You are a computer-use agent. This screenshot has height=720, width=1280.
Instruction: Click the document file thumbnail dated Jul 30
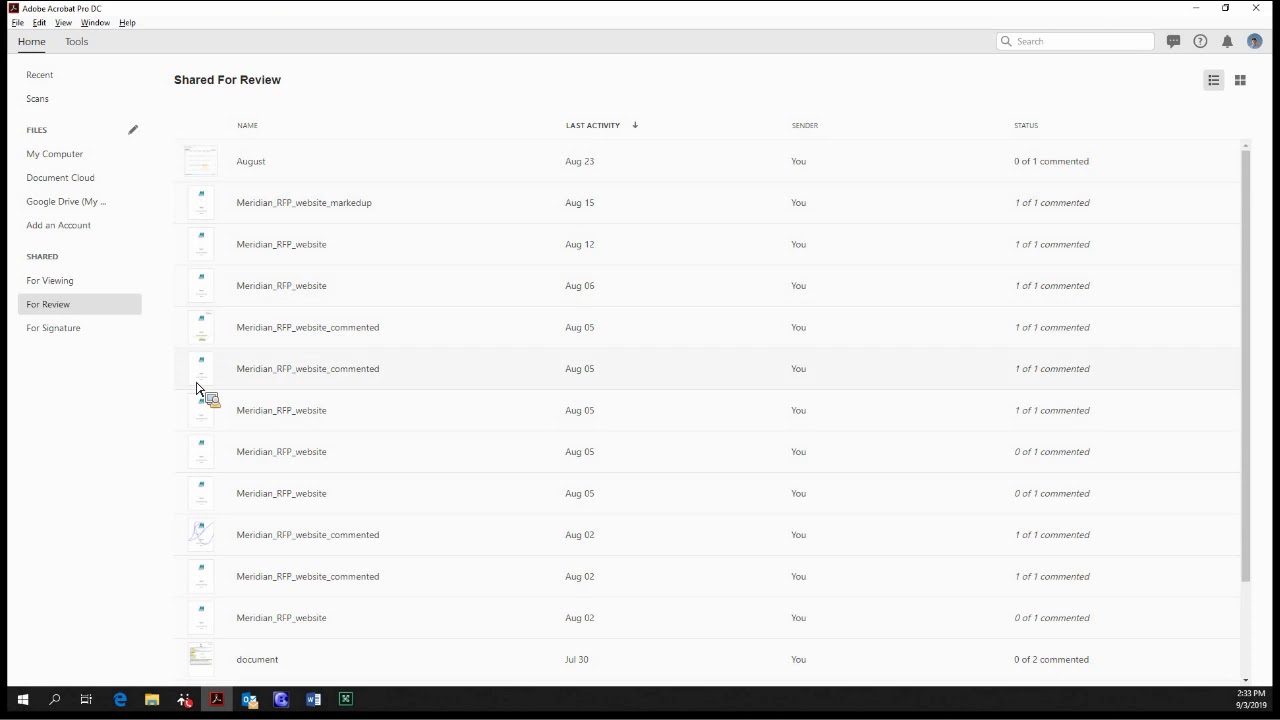click(201, 659)
